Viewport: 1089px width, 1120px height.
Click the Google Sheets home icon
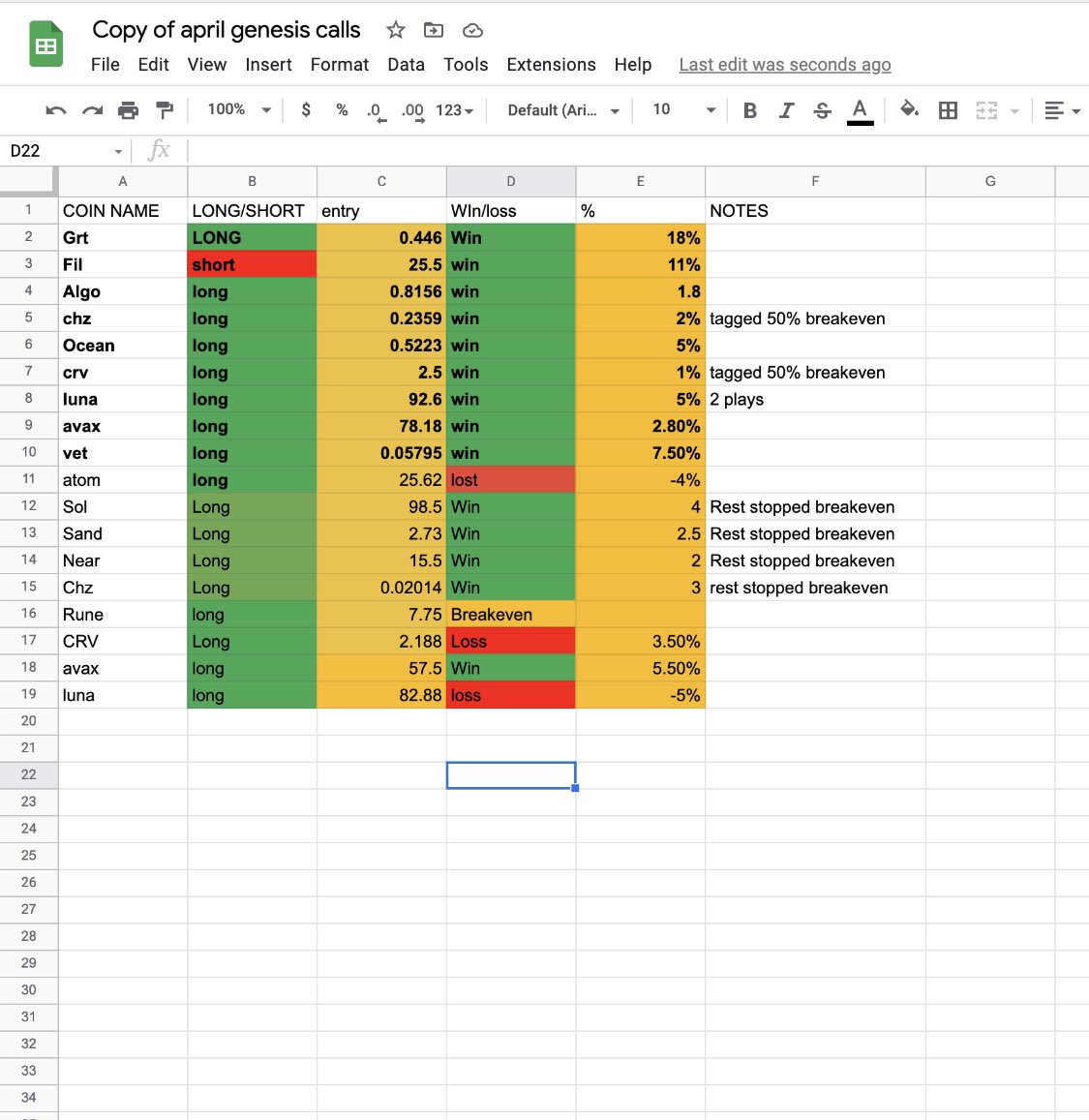[45, 45]
